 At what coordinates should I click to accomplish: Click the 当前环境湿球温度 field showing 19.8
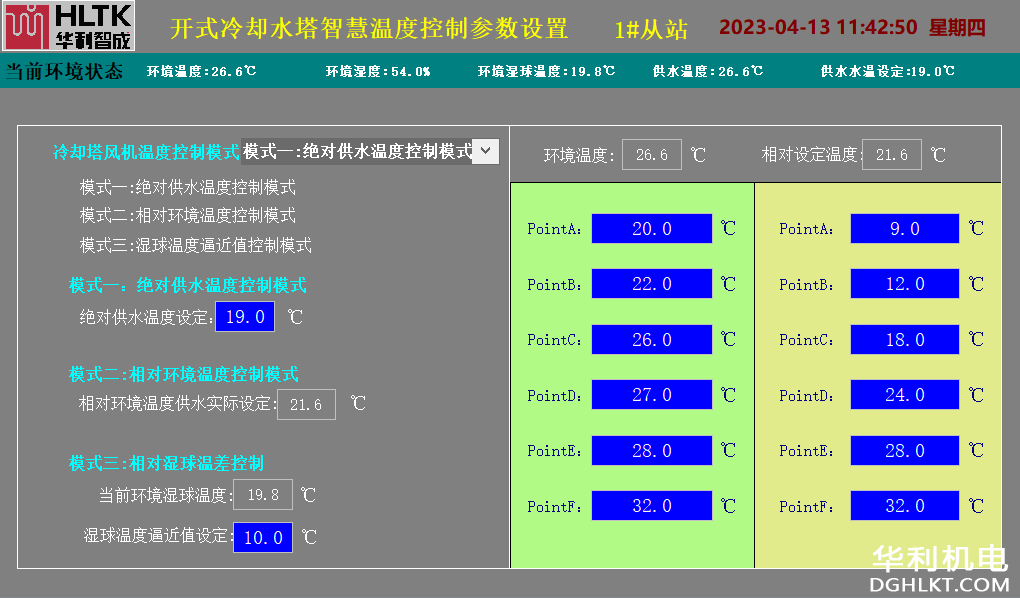click(263, 494)
